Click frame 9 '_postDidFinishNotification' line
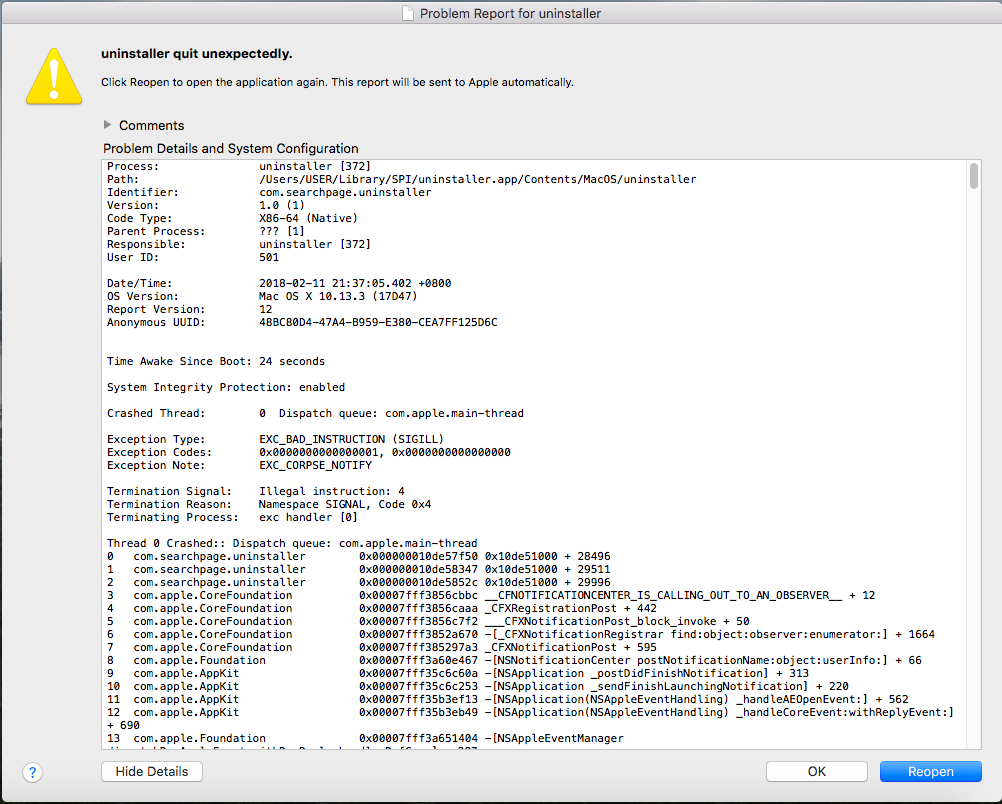Image resolution: width=1002 pixels, height=804 pixels. (458, 673)
